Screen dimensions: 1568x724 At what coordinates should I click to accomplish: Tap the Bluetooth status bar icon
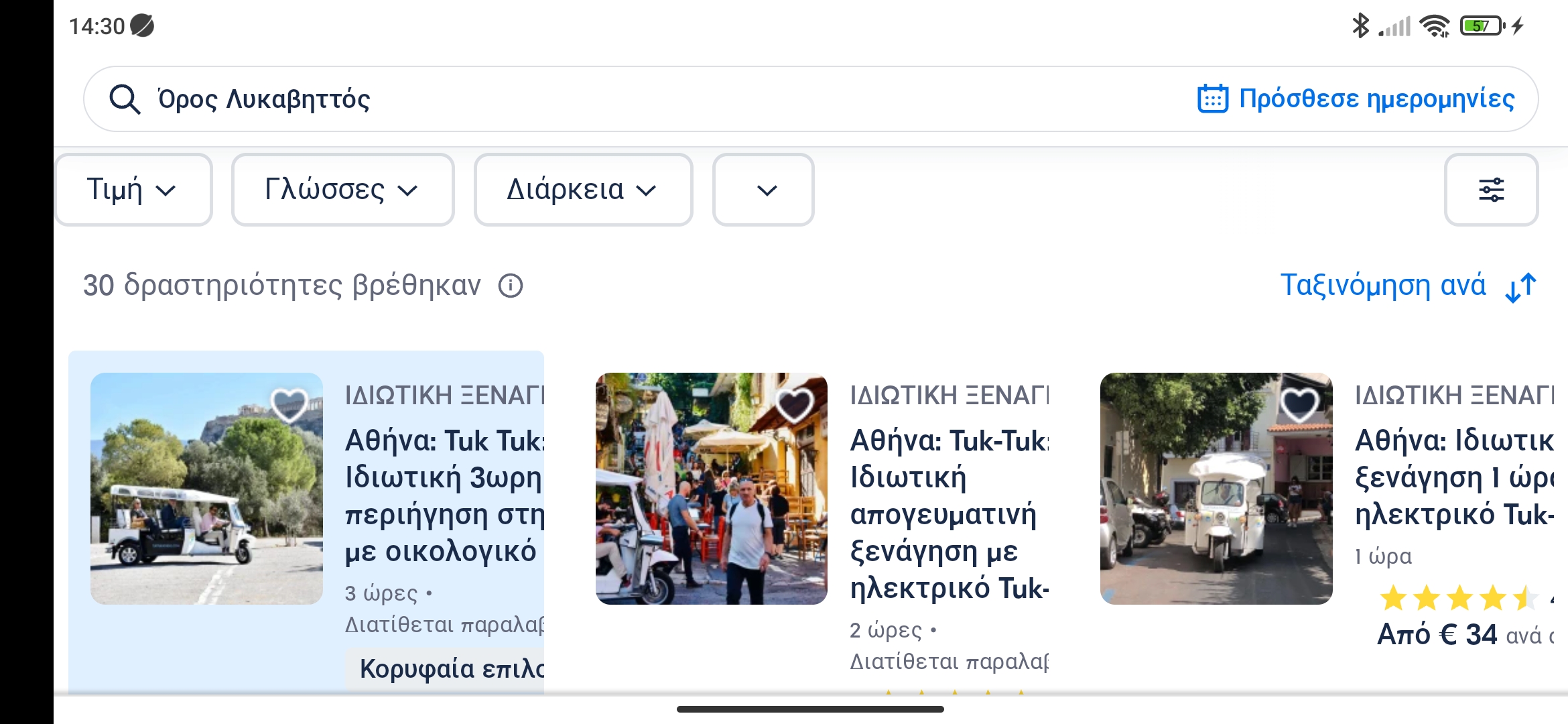(x=1360, y=26)
